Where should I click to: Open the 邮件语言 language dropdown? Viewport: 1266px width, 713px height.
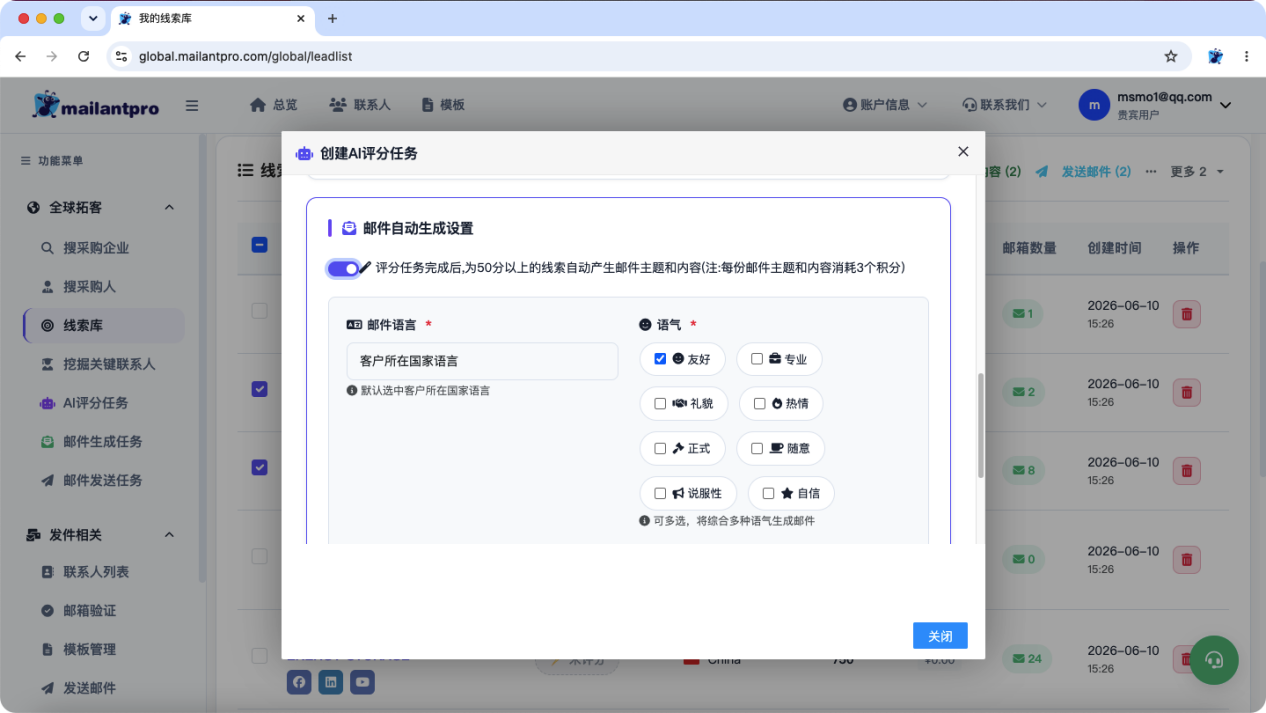482,361
